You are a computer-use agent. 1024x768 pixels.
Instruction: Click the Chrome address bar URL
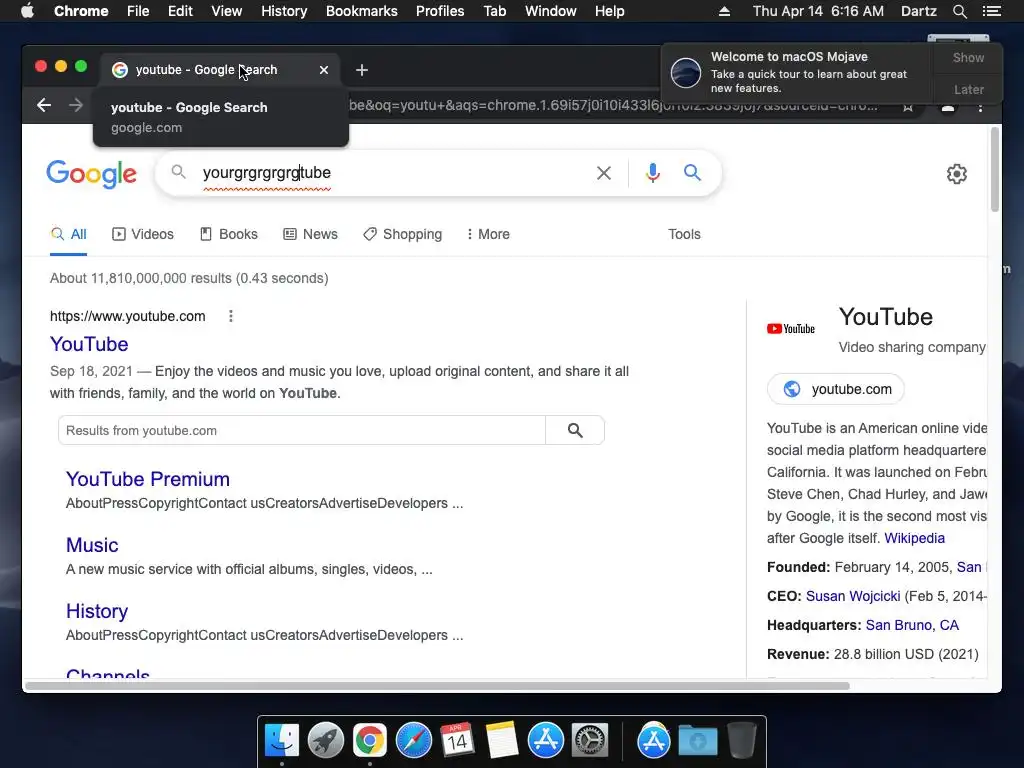tap(614, 105)
